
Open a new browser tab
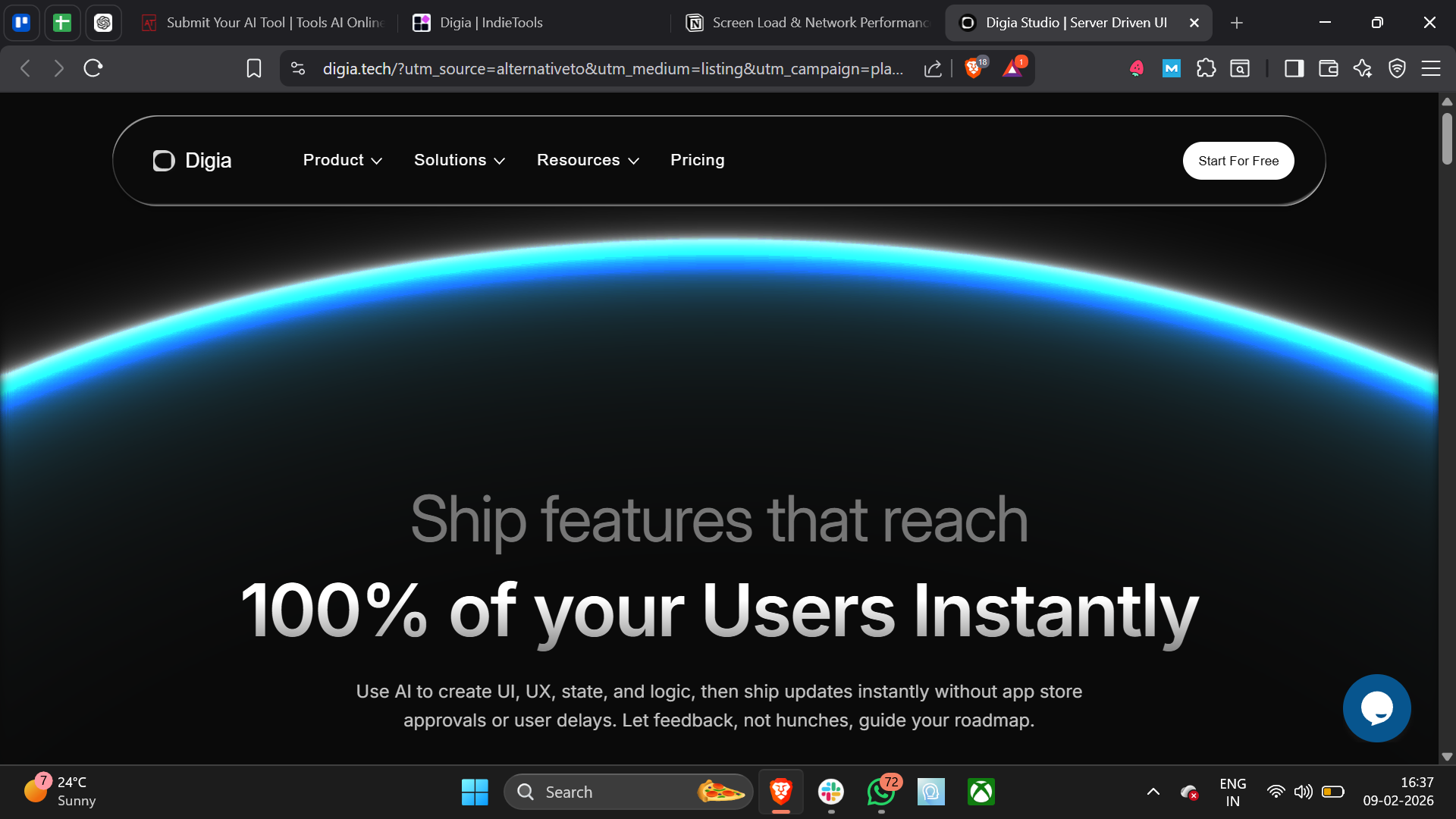point(1237,23)
